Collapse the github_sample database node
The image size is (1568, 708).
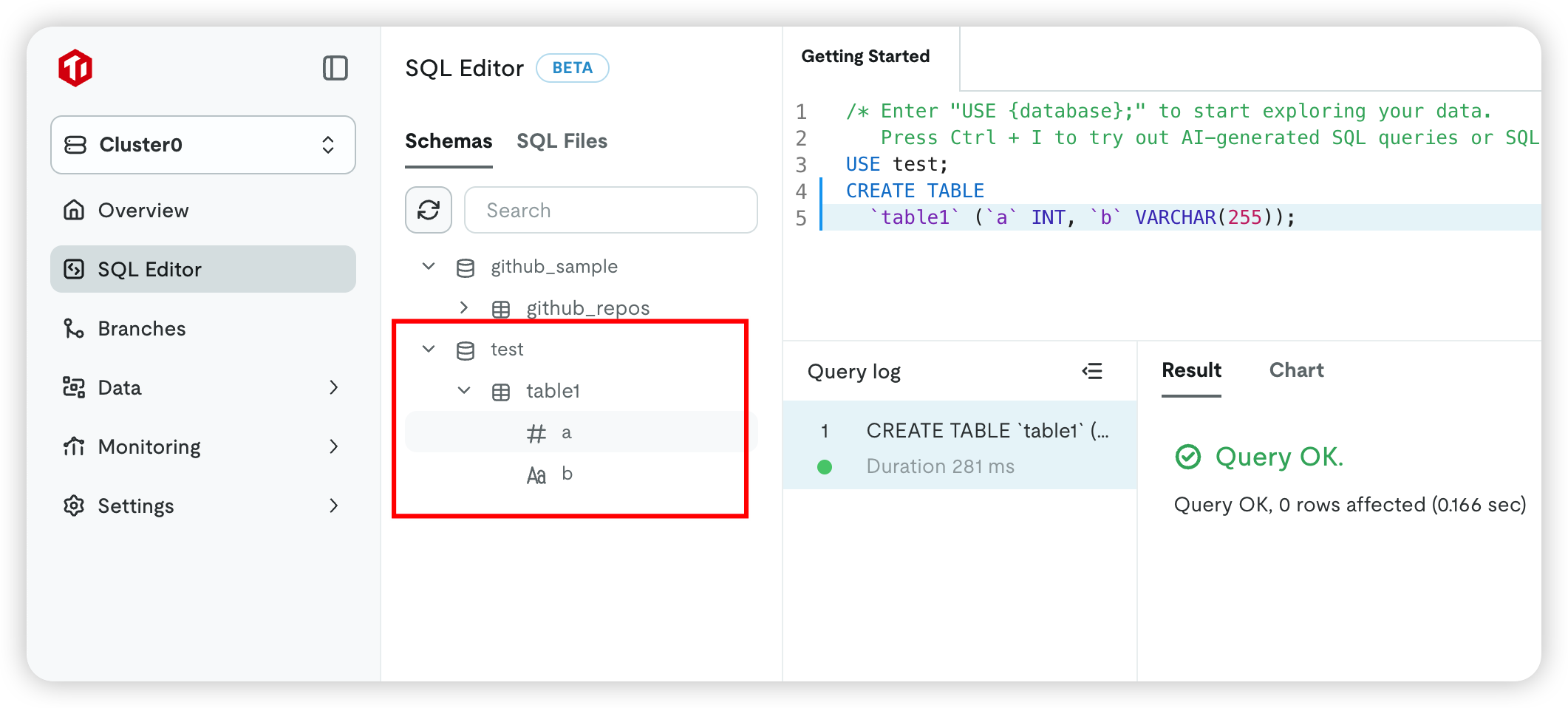click(x=429, y=266)
